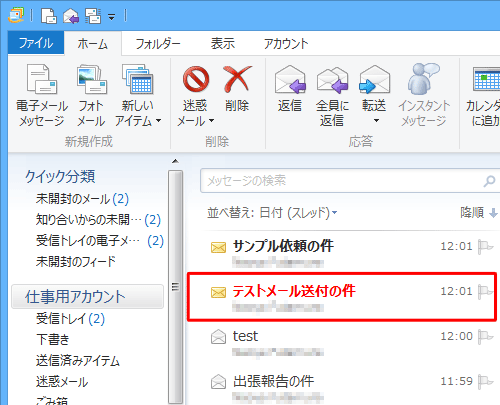Click the opened envelope icon of test message

[218, 337]
